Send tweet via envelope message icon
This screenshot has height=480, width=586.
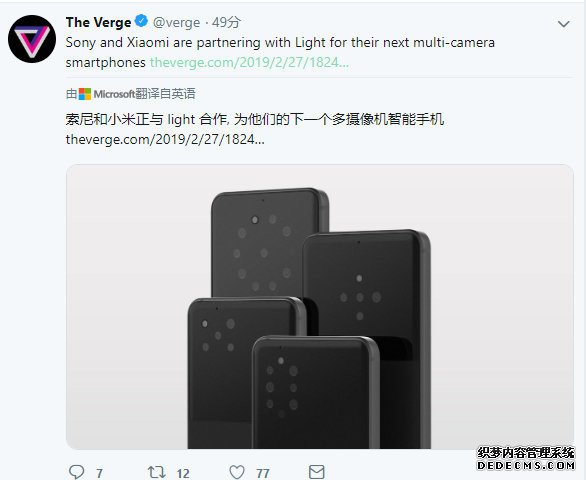317,472
